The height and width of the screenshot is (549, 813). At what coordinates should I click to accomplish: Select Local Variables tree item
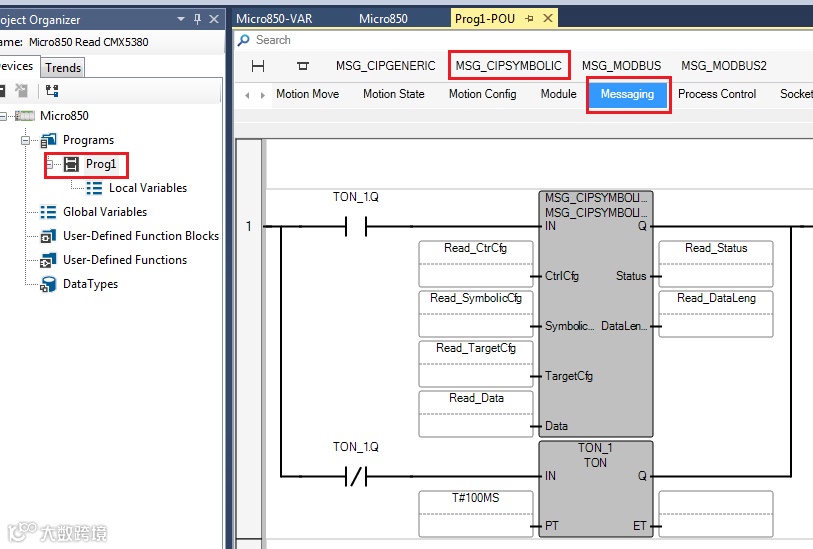coord(148,188)
